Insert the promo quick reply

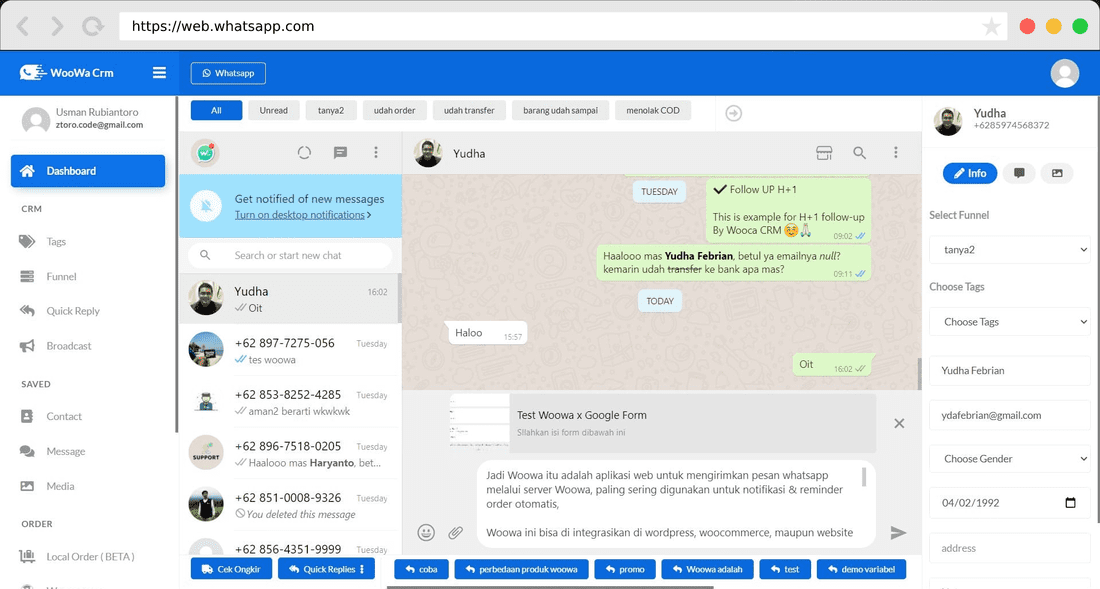pos(625,569)
